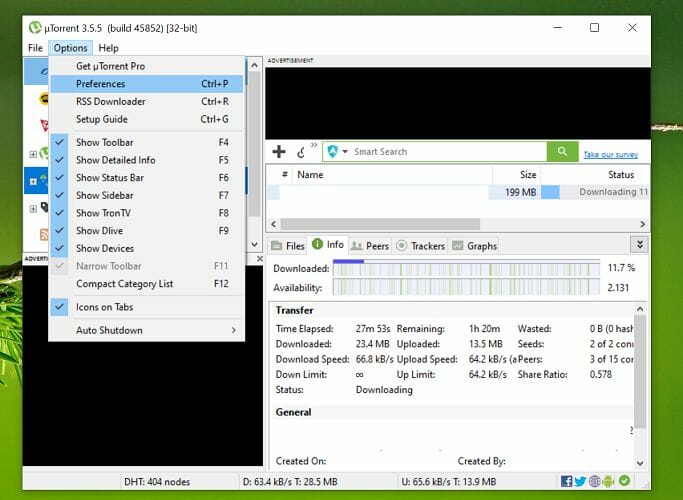Collapse the detailed info pane with the double chevron
Screen dimensions: 683x500
tap(639, 244)
